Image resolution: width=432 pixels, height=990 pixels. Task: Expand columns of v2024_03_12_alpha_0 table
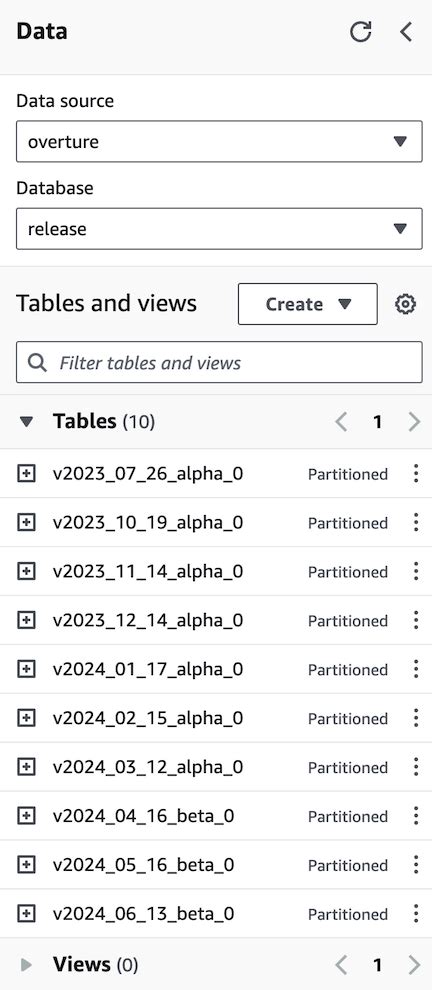[26, 767]
